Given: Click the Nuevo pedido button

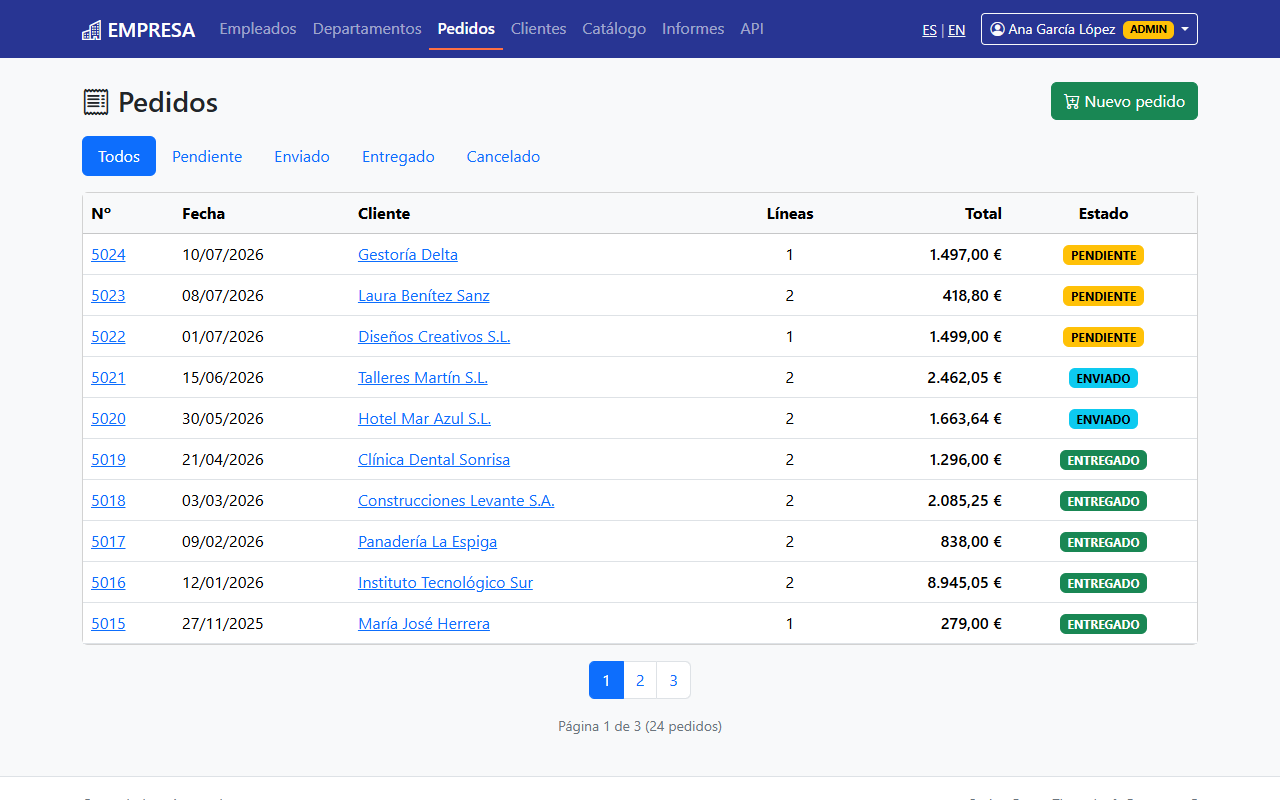Looking at the screenshot, I should [1124, 101].
